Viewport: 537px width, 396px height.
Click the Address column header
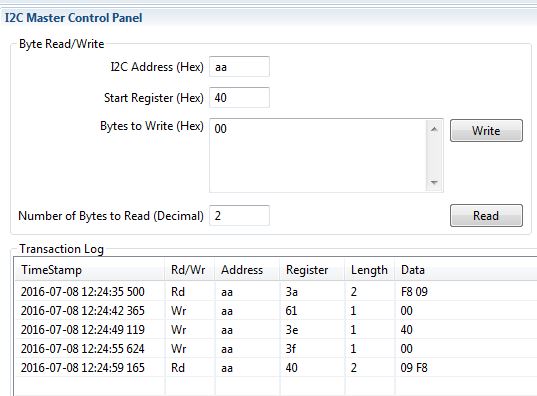coord(247,270)
